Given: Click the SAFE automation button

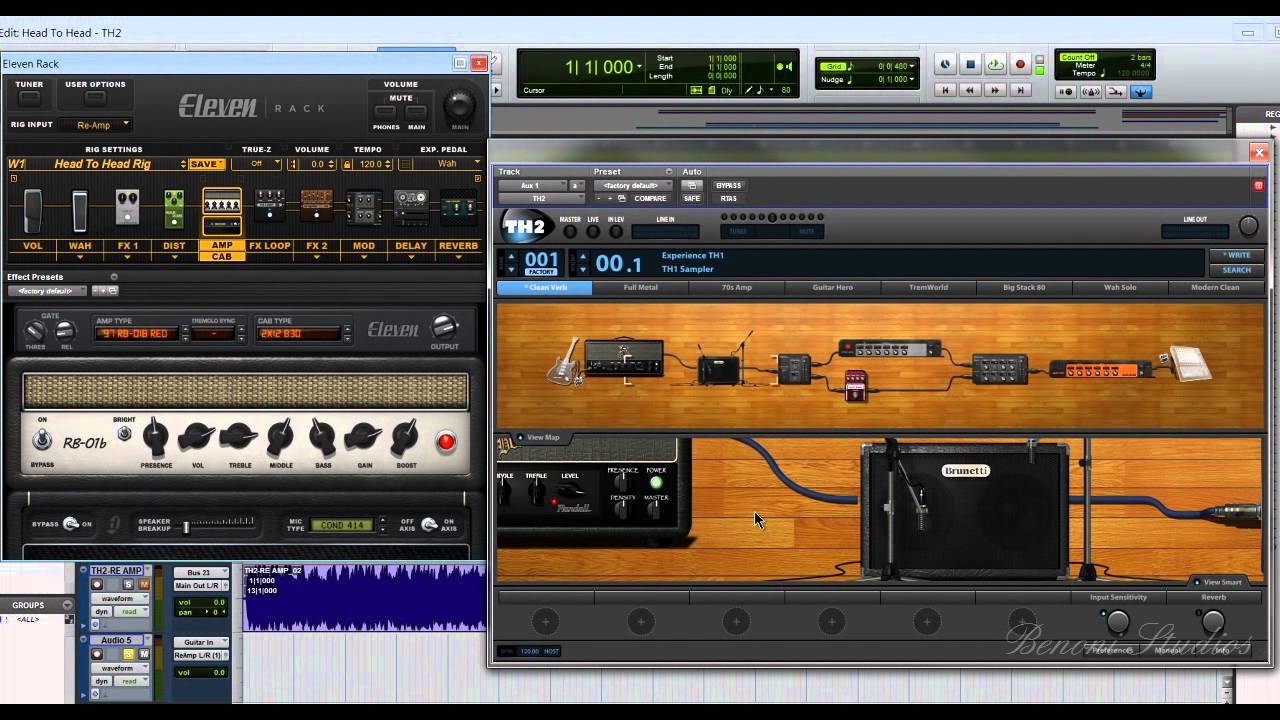Looking at the screenshot, I should (x=691, y=198).
